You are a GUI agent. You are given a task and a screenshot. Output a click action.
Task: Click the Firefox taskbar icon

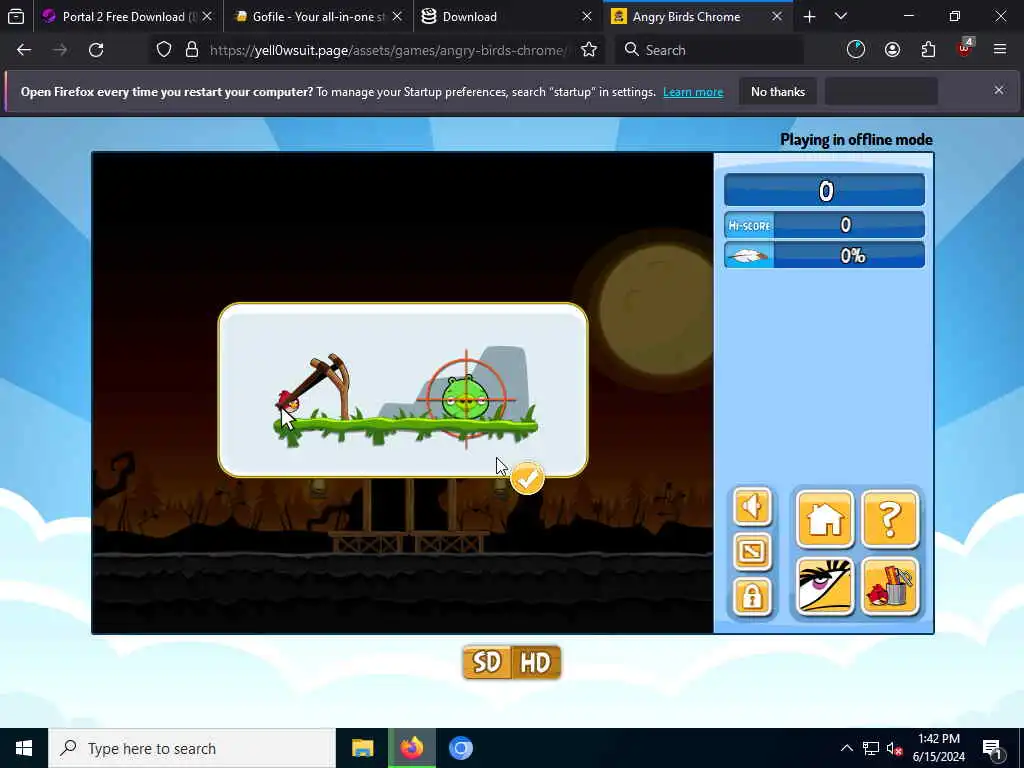tap(411, 748)
